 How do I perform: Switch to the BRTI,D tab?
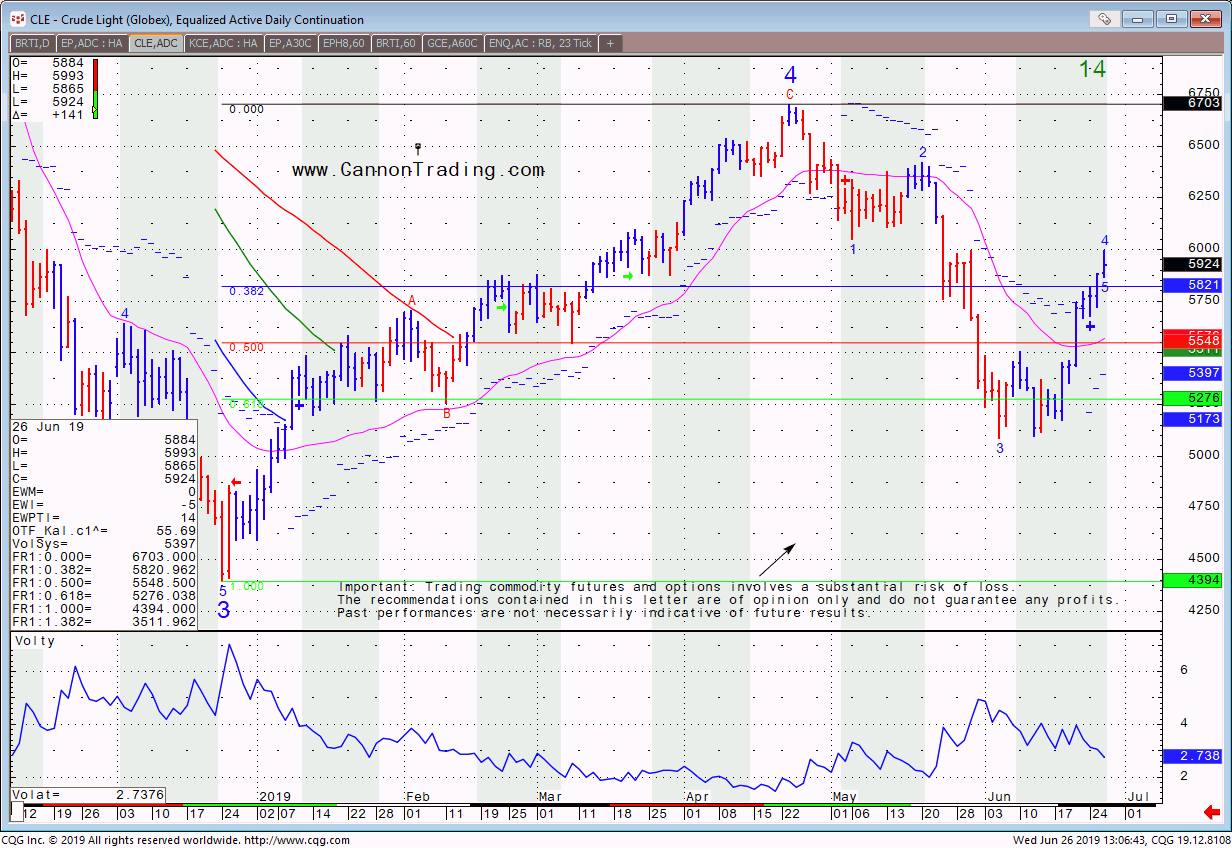(x=32, y=43)
